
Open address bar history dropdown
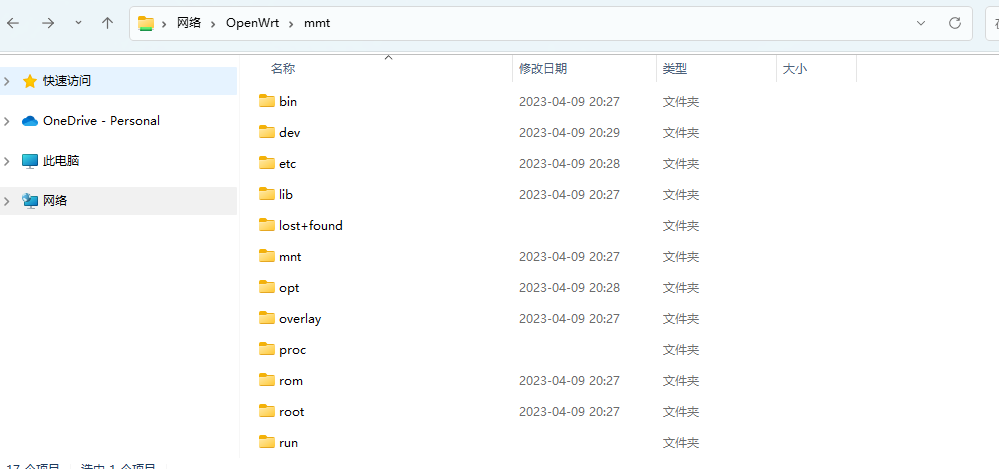pyautogui.click(x=921, y=24)
